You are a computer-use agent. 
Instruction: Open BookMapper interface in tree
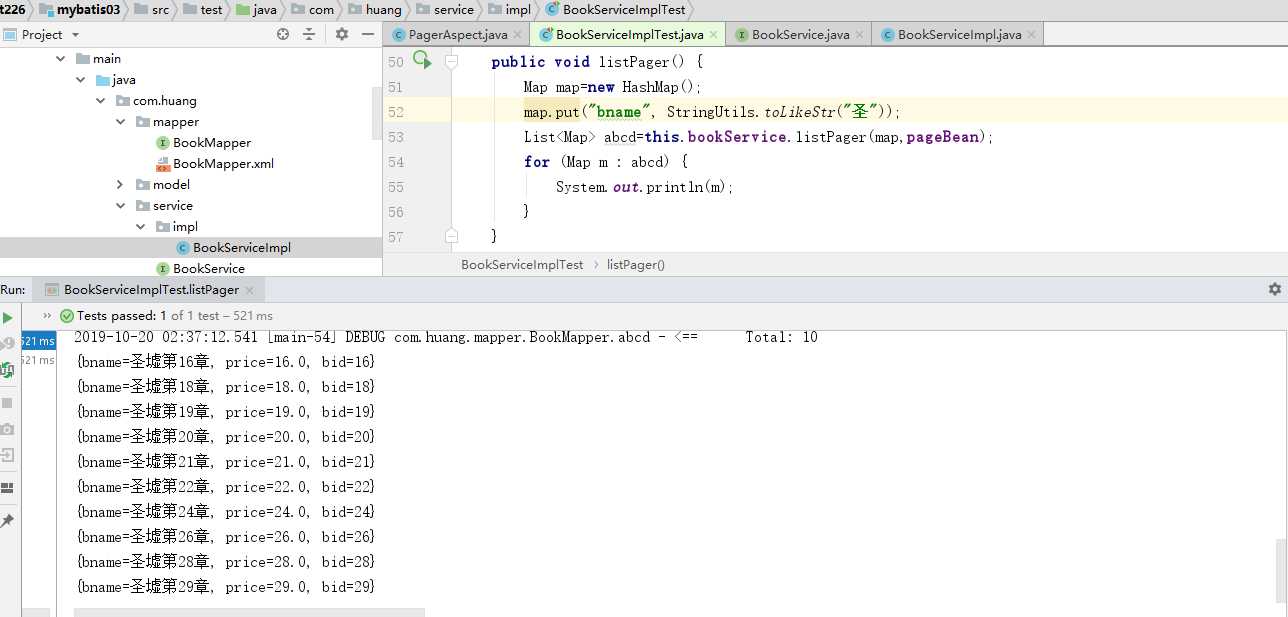click(x=204, y=143)
